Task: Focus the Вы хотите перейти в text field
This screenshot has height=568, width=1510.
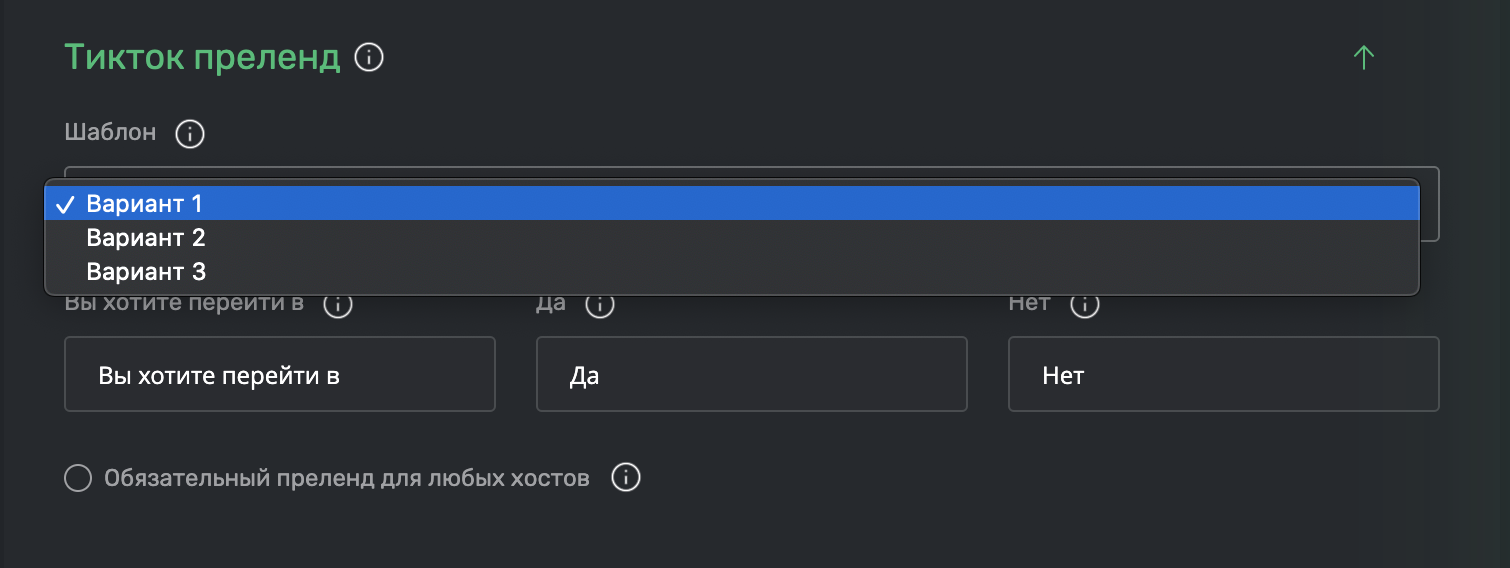Action: [280, 374]
